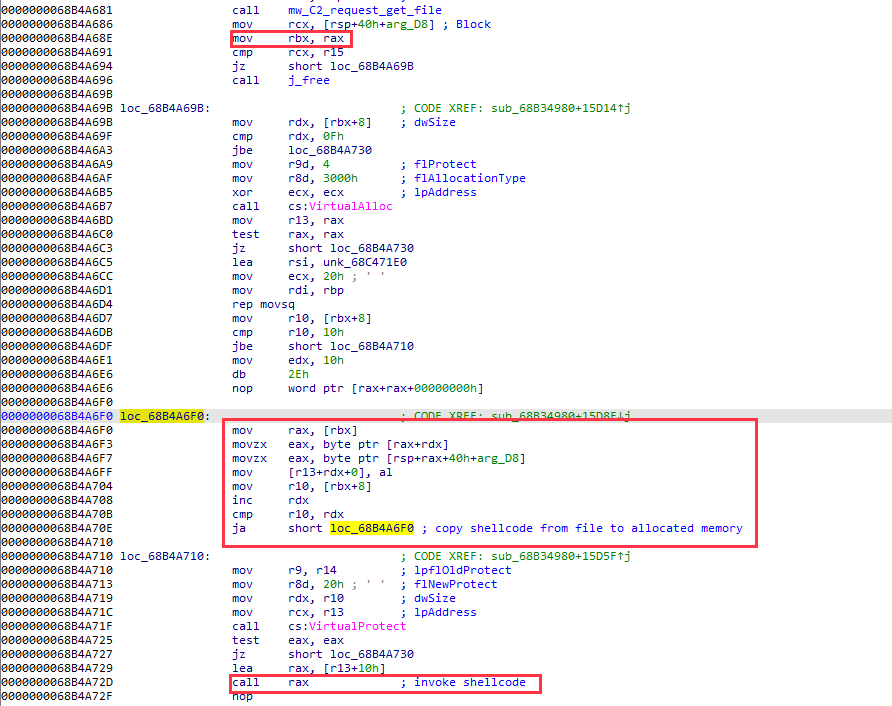Click the 3000h constant operand
This screenshot has width=892, height=706.
(340, 178)
